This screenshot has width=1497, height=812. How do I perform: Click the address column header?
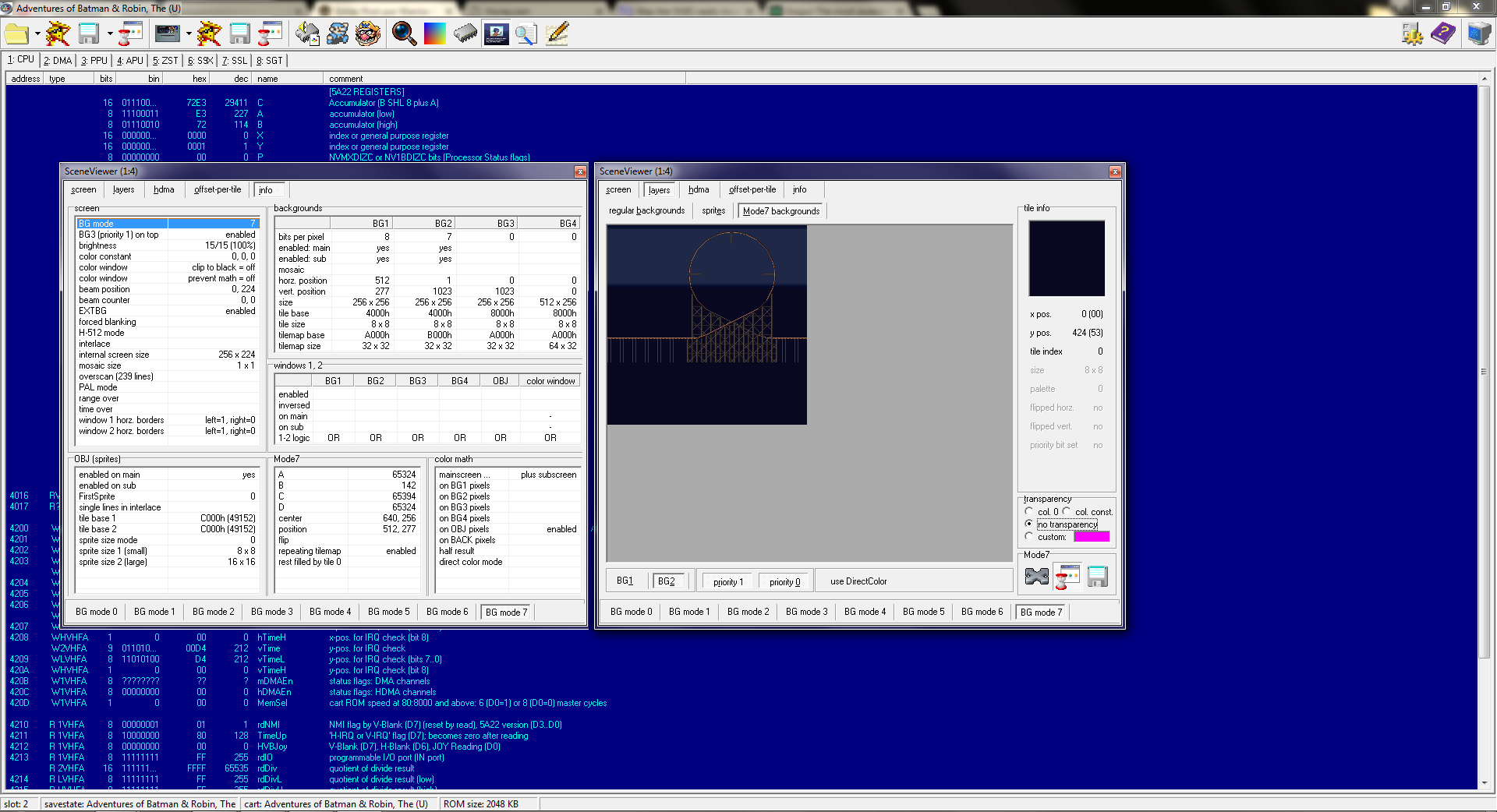[x=26, y=79]
